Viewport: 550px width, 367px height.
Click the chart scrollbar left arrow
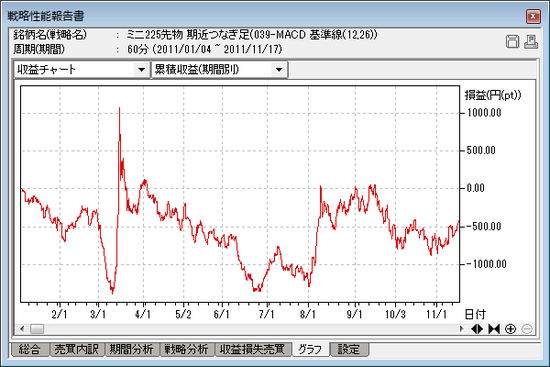tap(22, 329)
